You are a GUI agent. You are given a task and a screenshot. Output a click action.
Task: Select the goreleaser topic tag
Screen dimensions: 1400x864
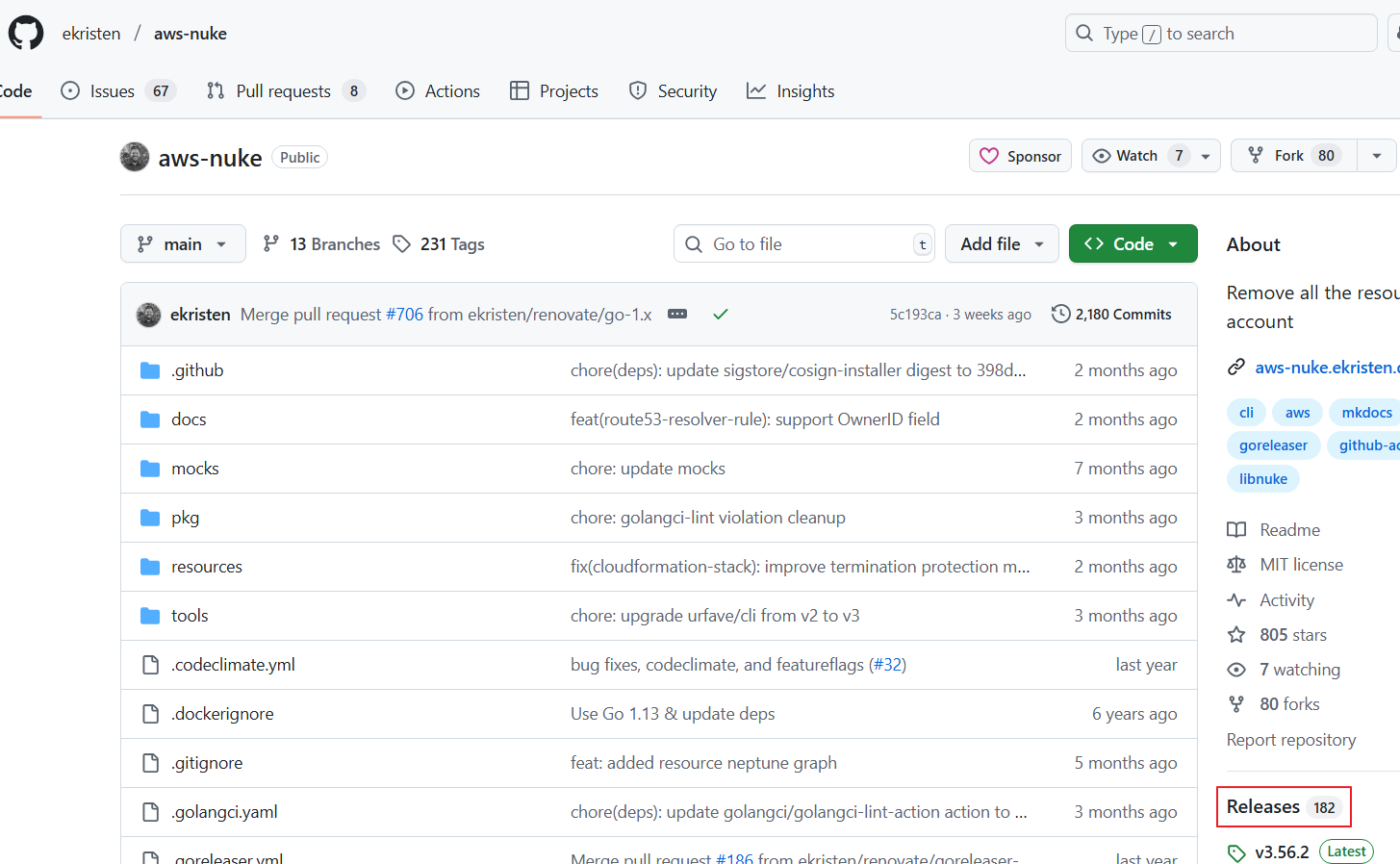1273,445
